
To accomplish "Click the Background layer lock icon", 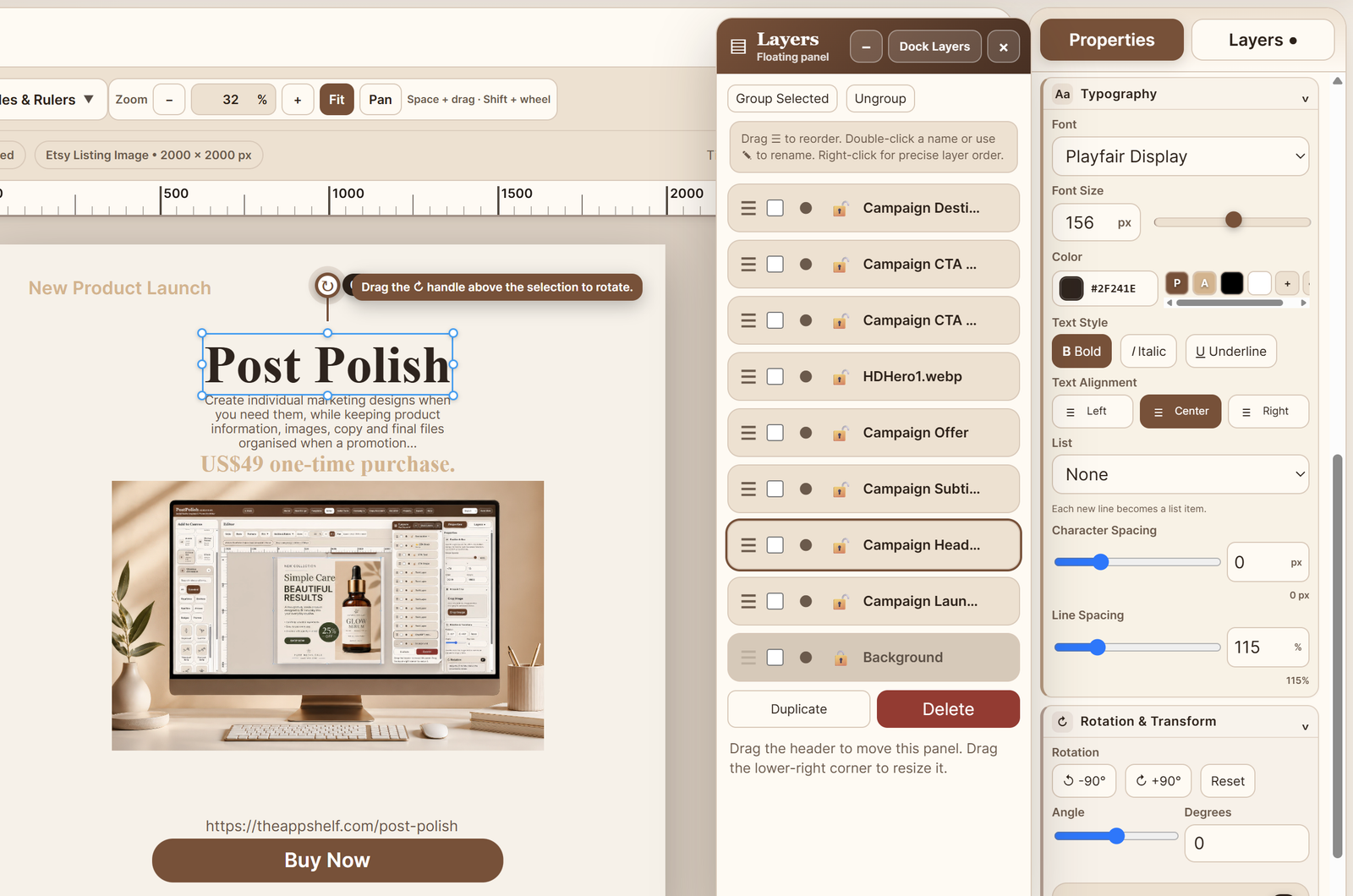I will (840, 658).
